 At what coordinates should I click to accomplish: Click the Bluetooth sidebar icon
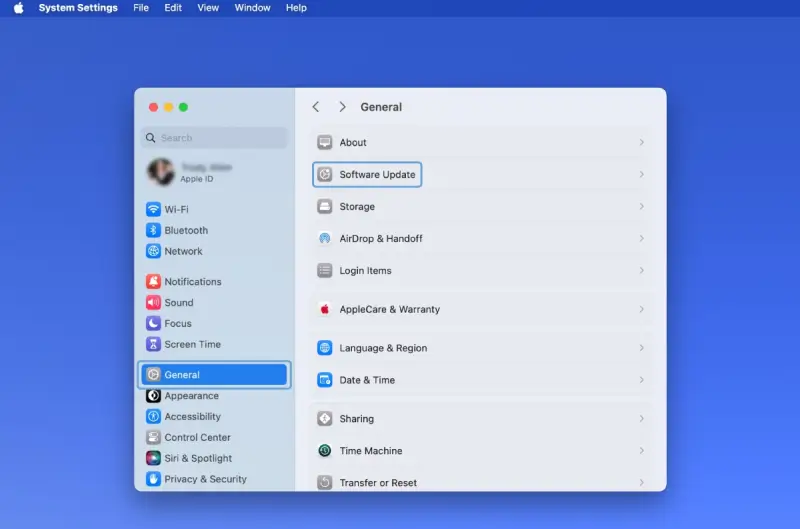[153, 230]
